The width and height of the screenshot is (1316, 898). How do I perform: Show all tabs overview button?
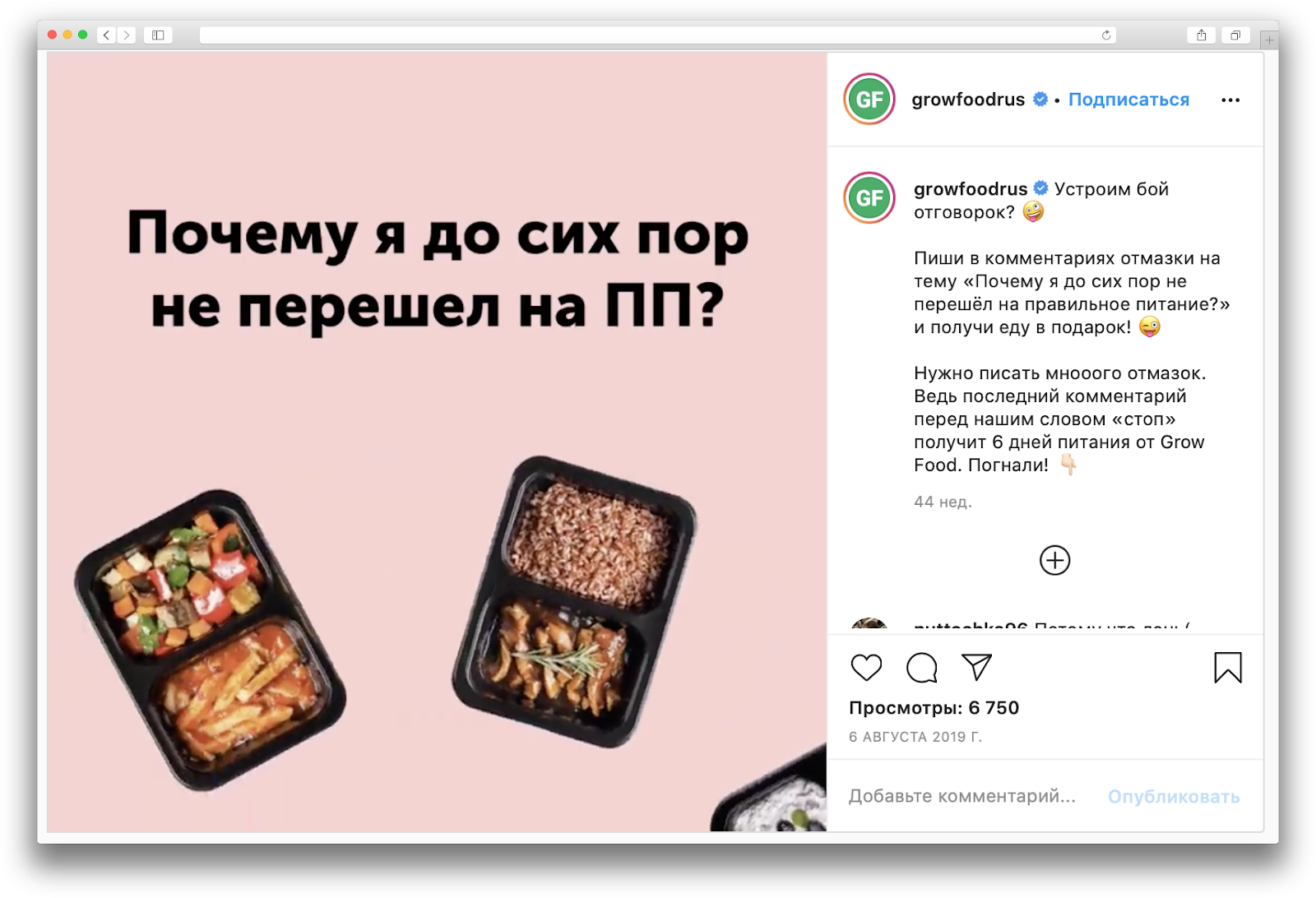pyautogui.click(x=1235, y=35)
